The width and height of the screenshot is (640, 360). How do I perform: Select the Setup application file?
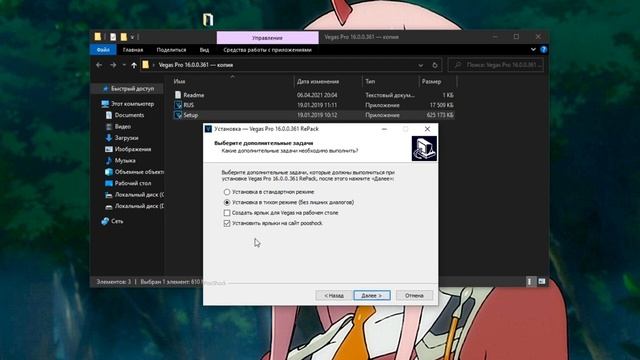[313, 115]
